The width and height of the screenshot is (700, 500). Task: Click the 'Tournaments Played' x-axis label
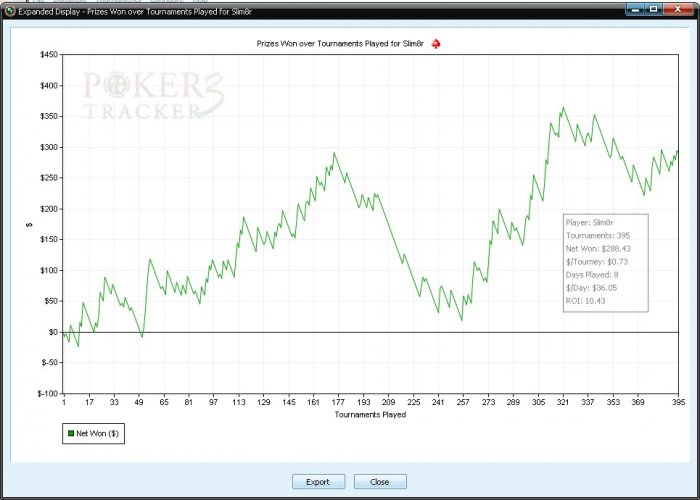pyautogui.click(x=371, y=415)
